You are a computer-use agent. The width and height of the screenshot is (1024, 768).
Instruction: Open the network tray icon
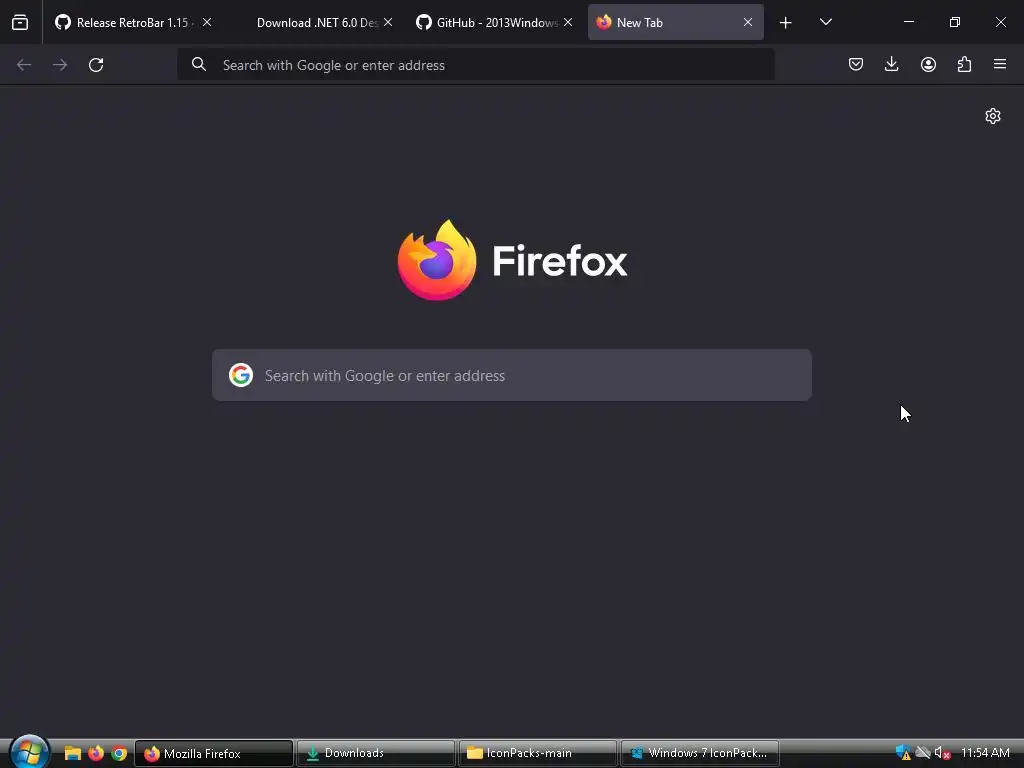pos(923,753)
